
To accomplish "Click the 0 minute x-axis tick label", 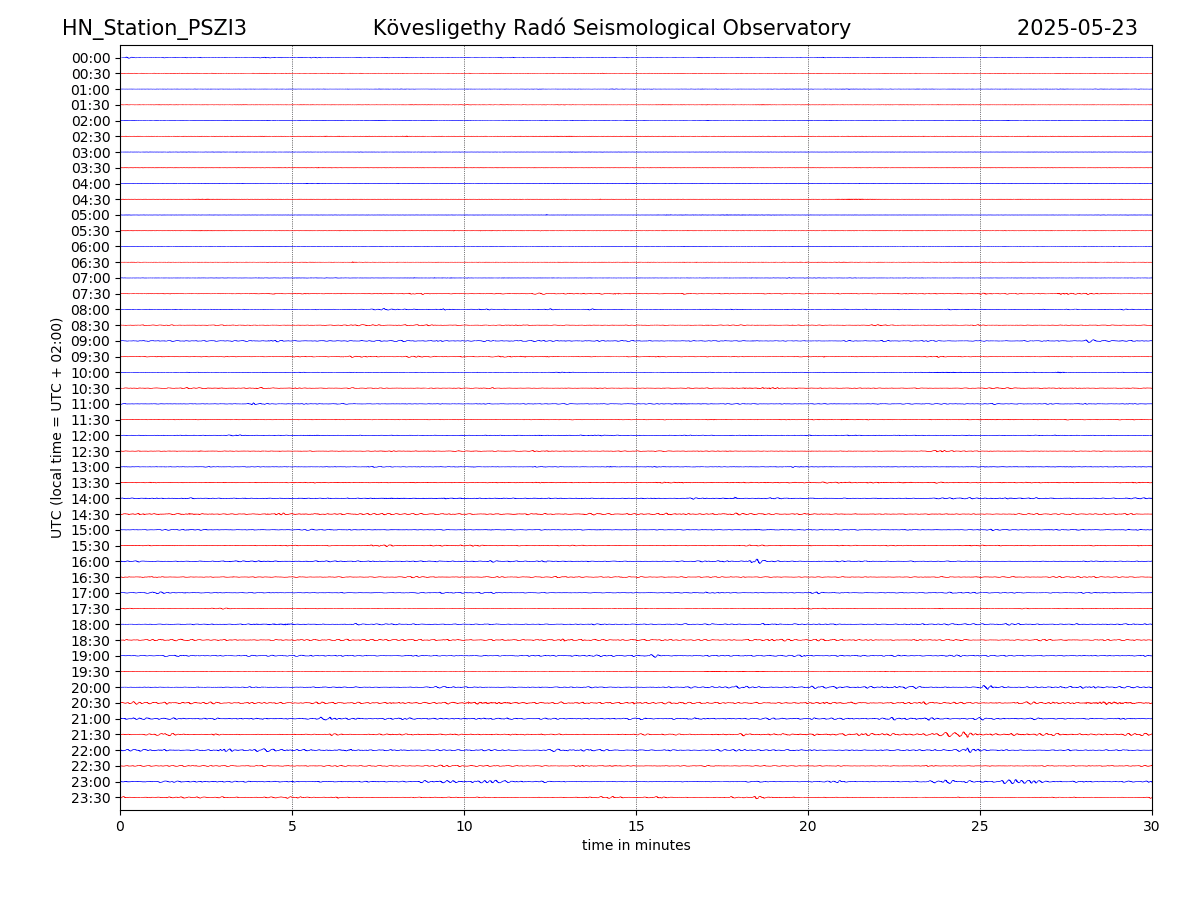I will [x=120, y=827].
